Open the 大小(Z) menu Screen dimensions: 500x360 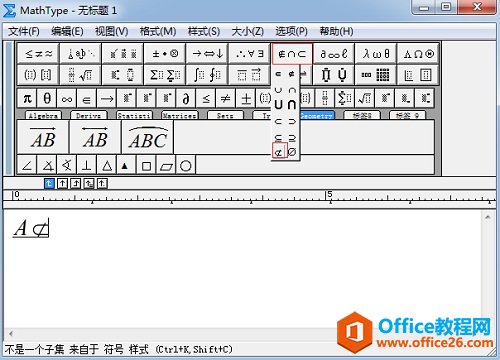point(248,31)
